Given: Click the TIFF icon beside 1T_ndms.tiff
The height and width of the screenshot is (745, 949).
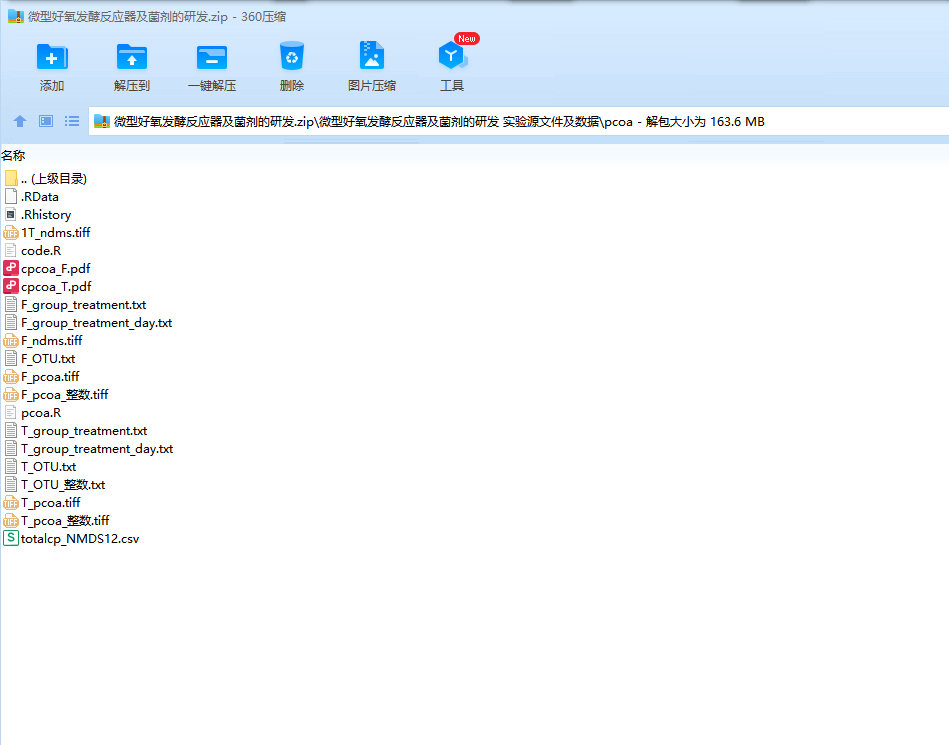Looking at the screenshot, I should pos(11,232).
